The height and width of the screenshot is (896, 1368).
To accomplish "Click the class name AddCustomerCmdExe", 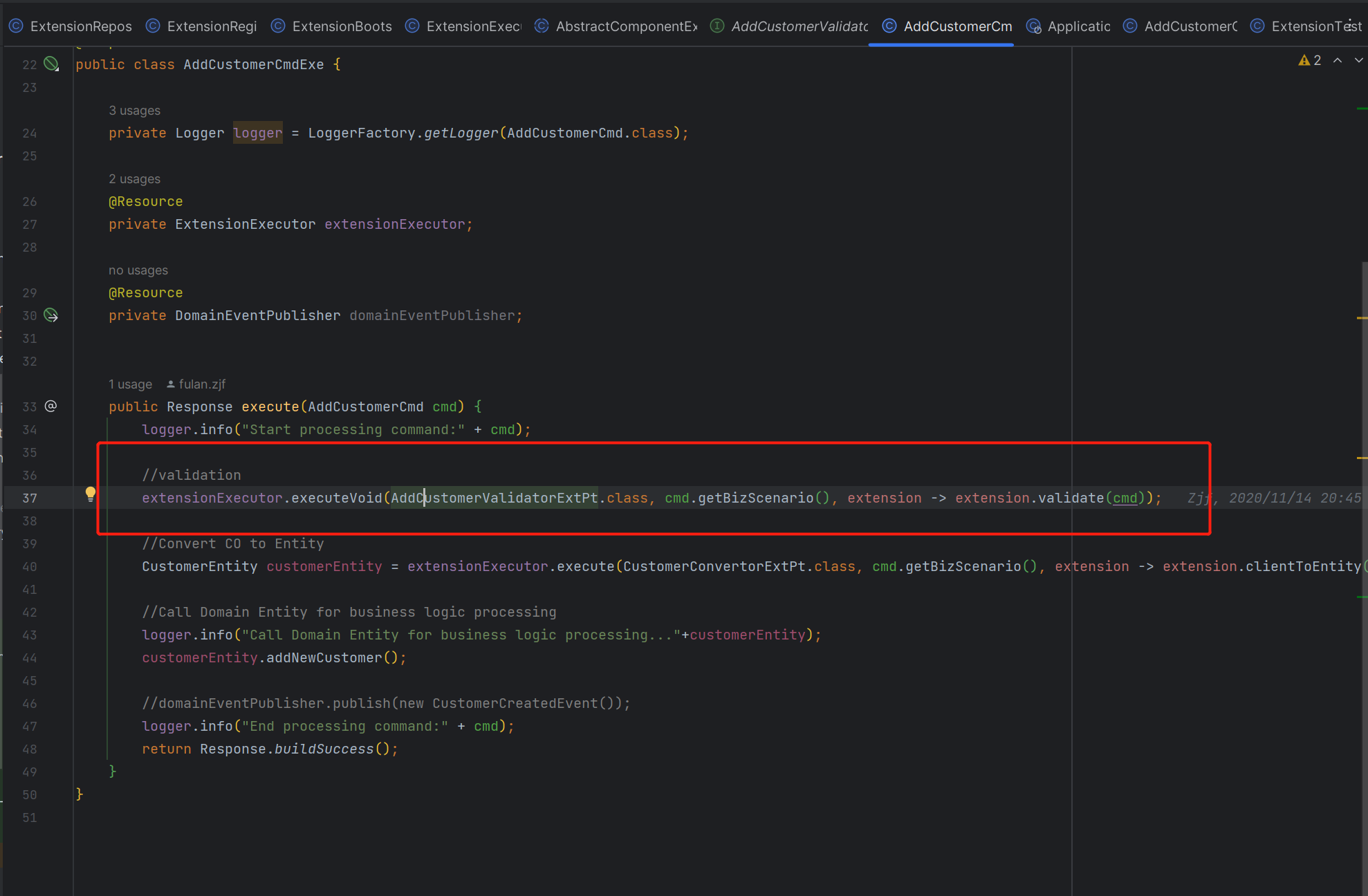I will pos(254,64).
